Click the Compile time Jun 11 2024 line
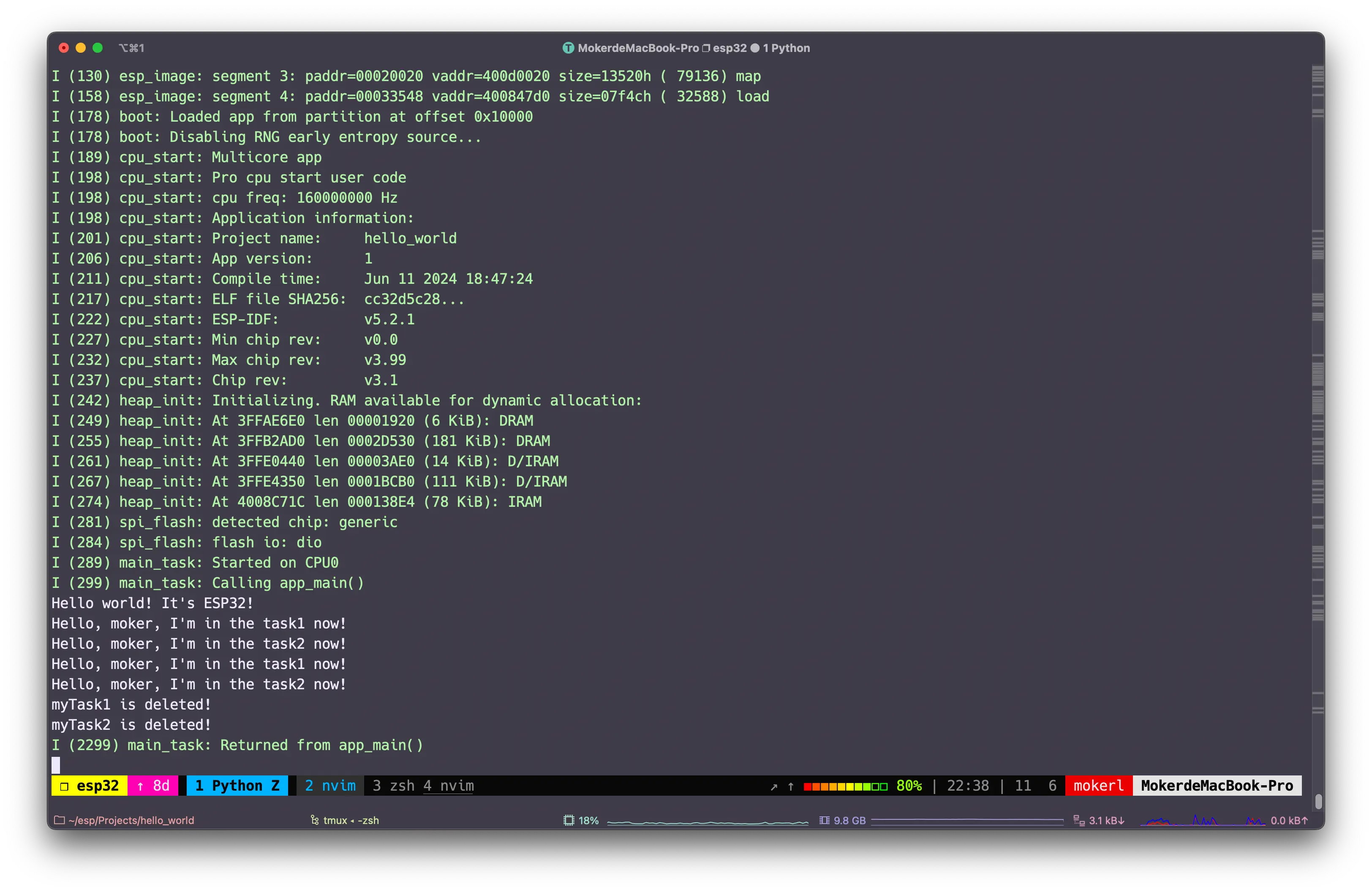The width and height of the screenshot is (1372, 892). 292,279
